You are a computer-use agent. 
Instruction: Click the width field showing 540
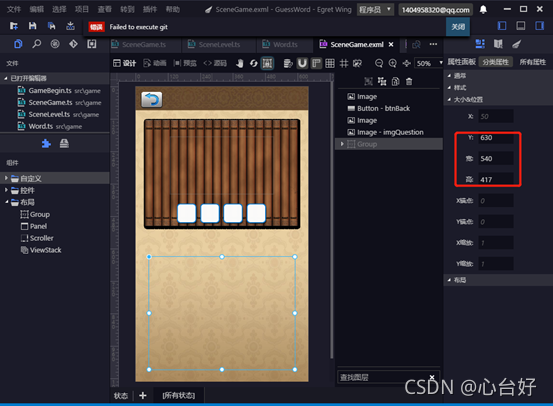coord(496,159)
